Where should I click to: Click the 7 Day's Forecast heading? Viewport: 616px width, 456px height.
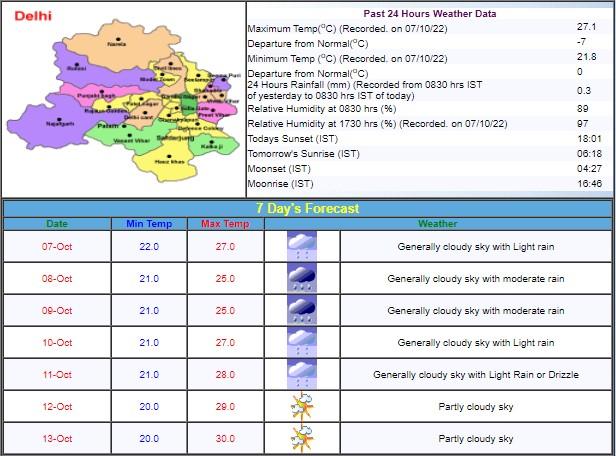click(307, 209)
